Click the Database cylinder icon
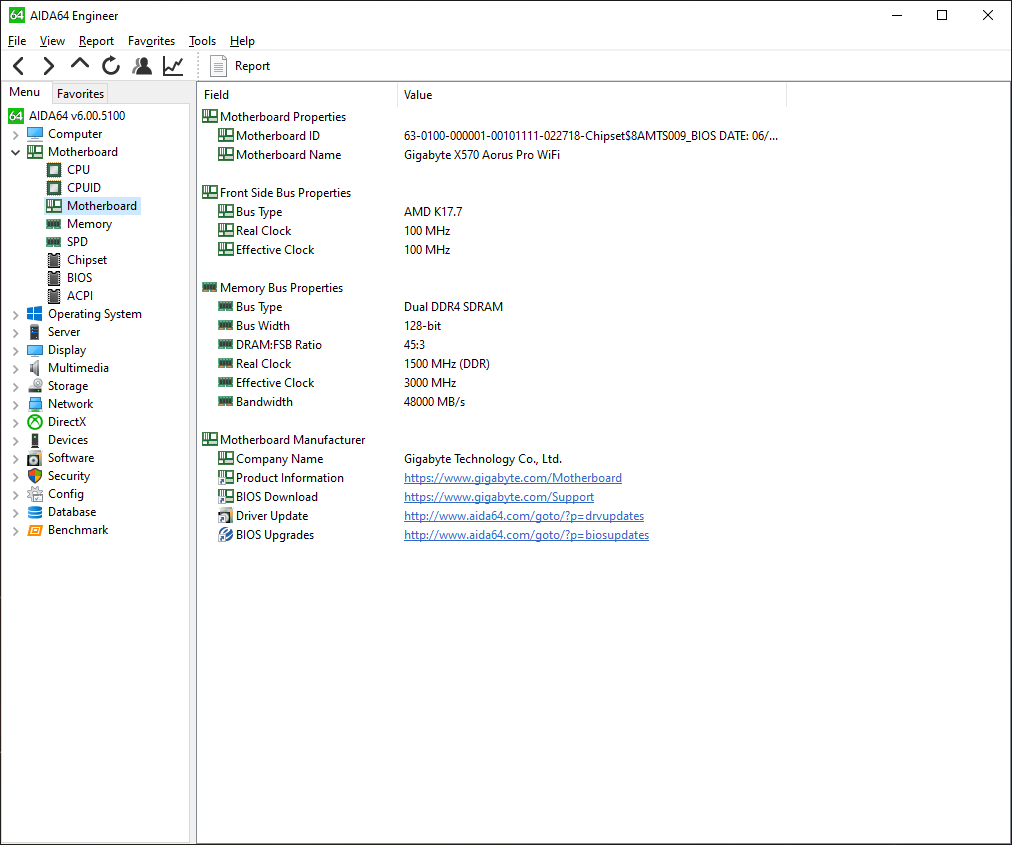Screen dimensions: 1012x845 point(35,512)
